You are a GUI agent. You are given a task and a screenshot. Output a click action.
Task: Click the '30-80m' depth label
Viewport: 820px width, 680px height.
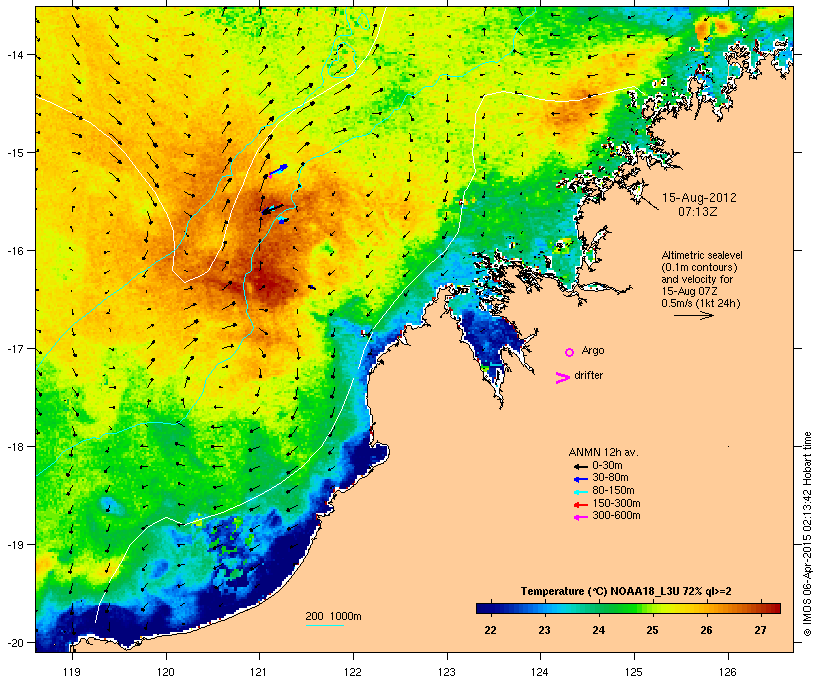point(610,478)
